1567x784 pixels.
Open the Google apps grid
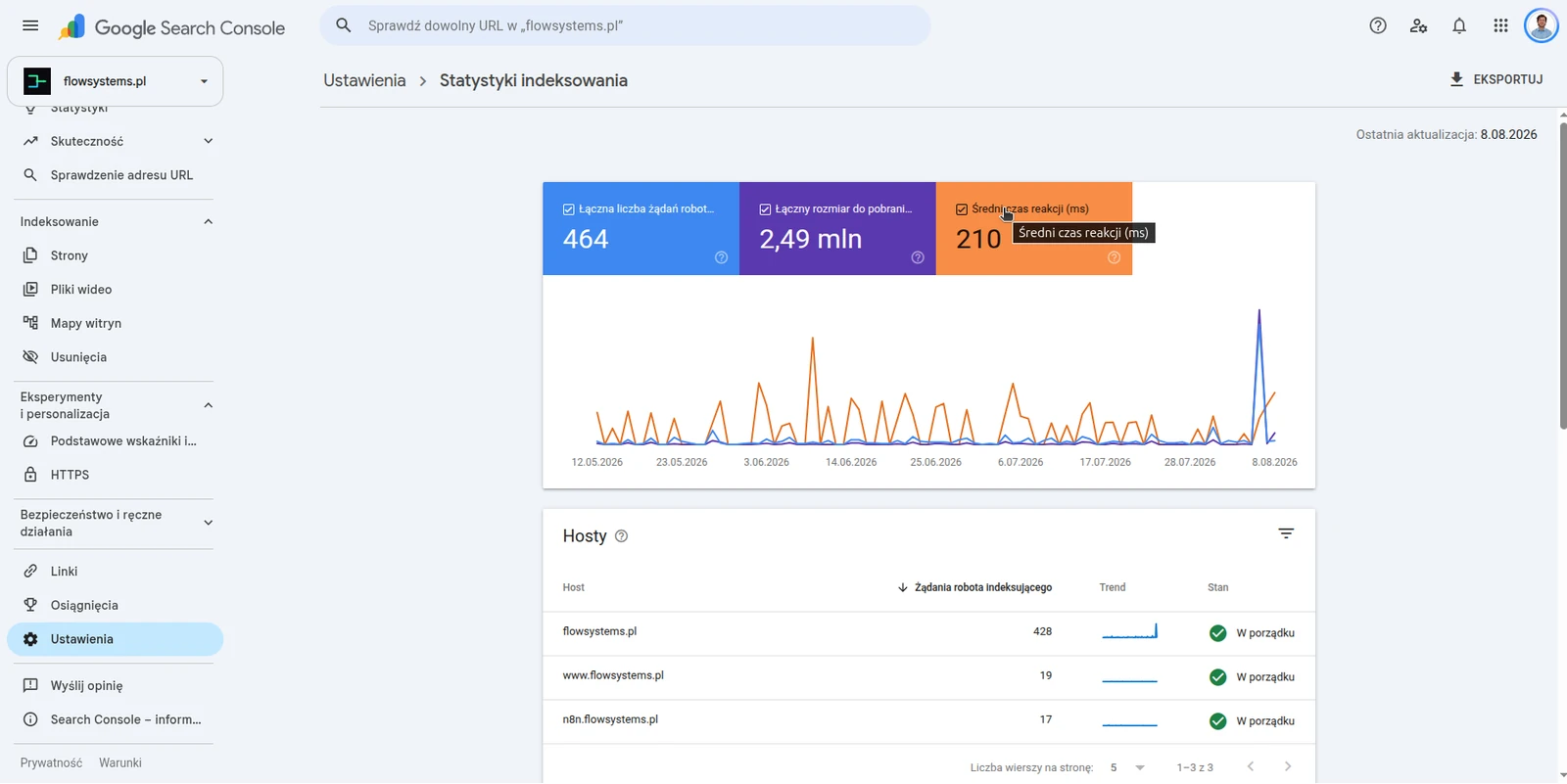pos(1500,25)
